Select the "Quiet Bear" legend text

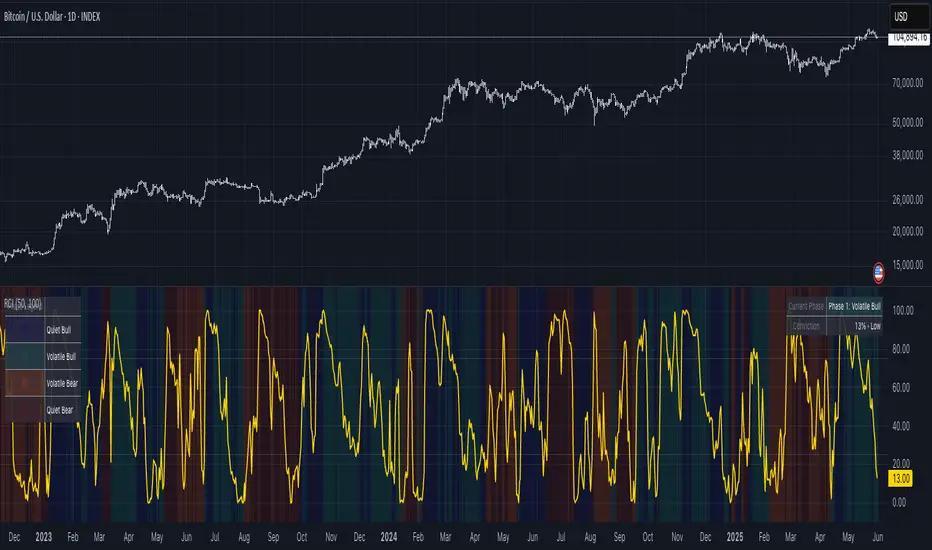(59, 410)
